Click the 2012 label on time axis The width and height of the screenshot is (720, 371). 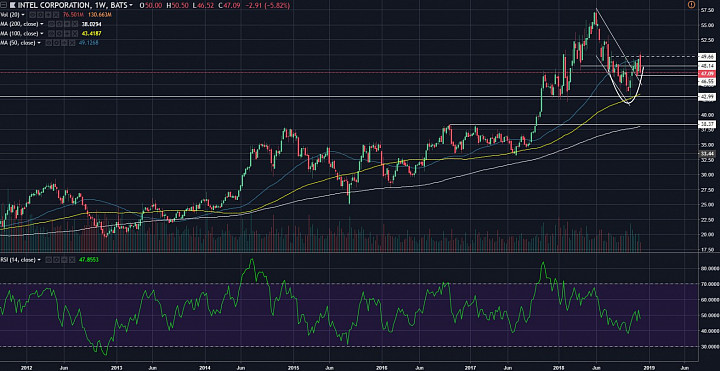(27, 367)
